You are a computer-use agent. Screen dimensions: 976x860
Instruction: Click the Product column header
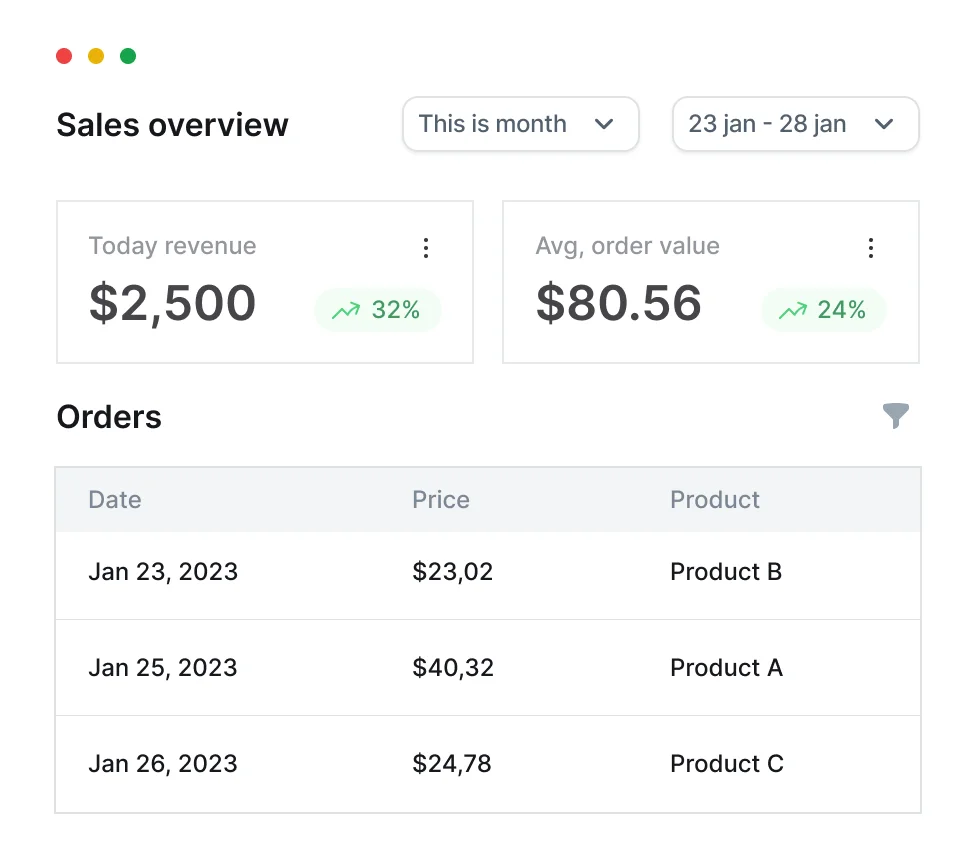point(715,500)
